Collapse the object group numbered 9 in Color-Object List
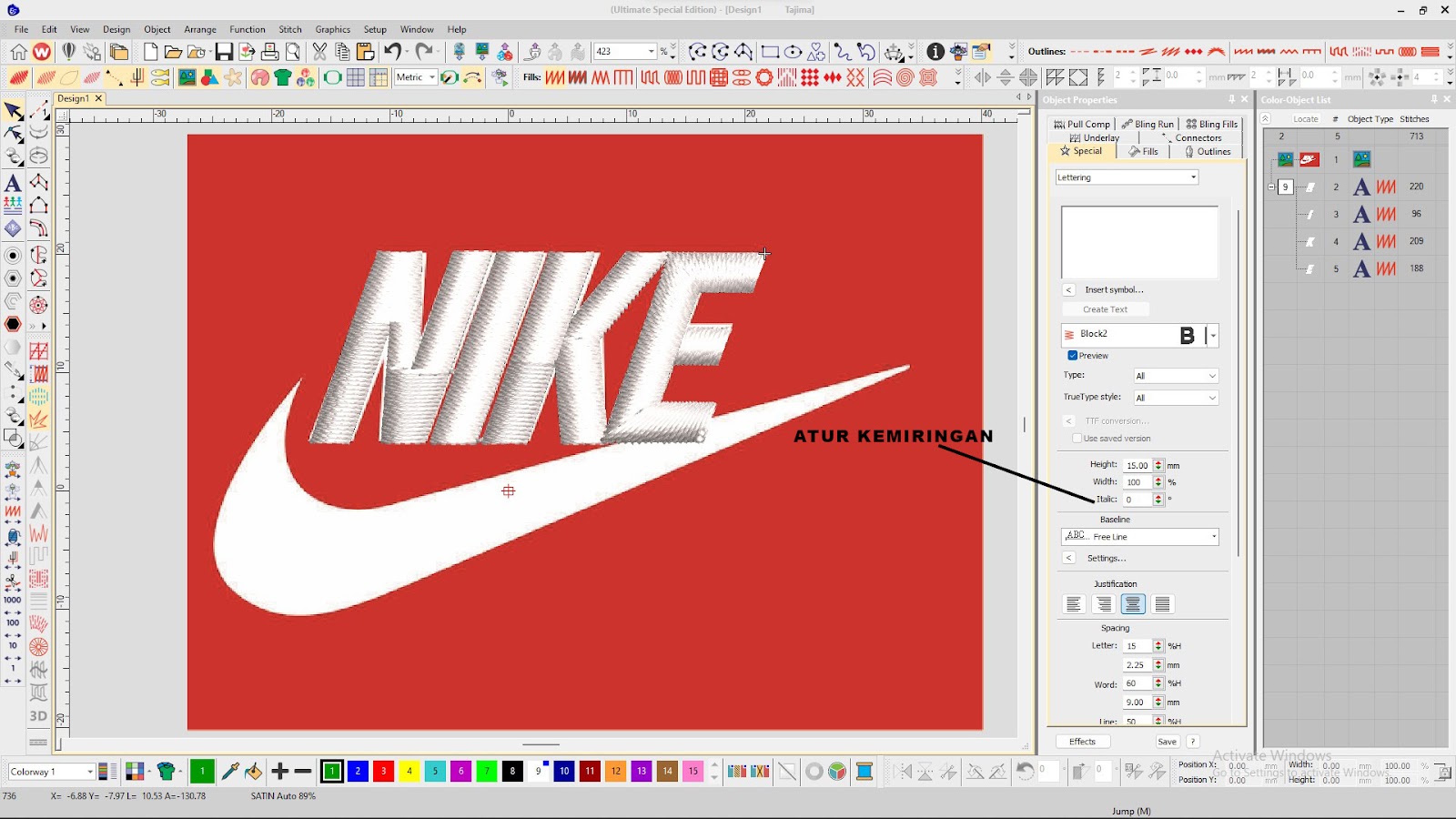1456x819 pixels. [1271, 187]
